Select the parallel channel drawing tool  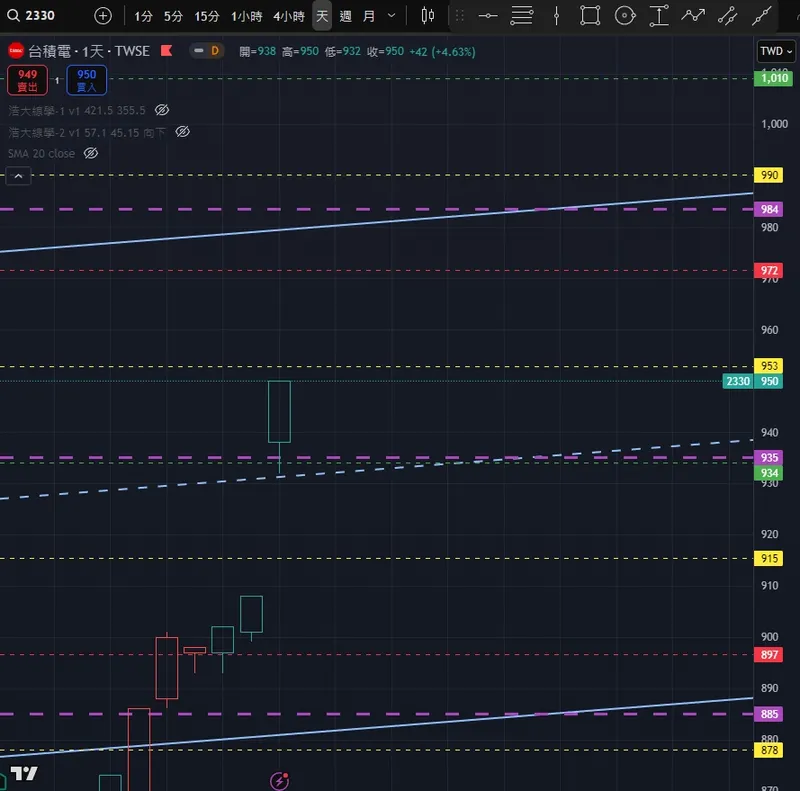click(727, 16)
